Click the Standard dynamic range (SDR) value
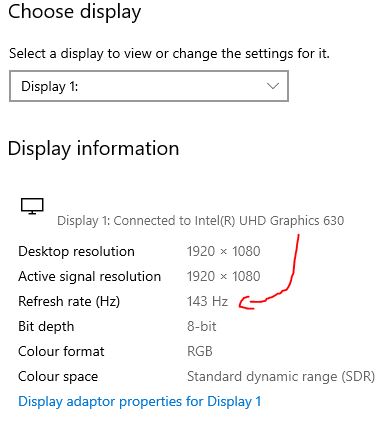The image size is (391, 426). [x=281, y=377]
